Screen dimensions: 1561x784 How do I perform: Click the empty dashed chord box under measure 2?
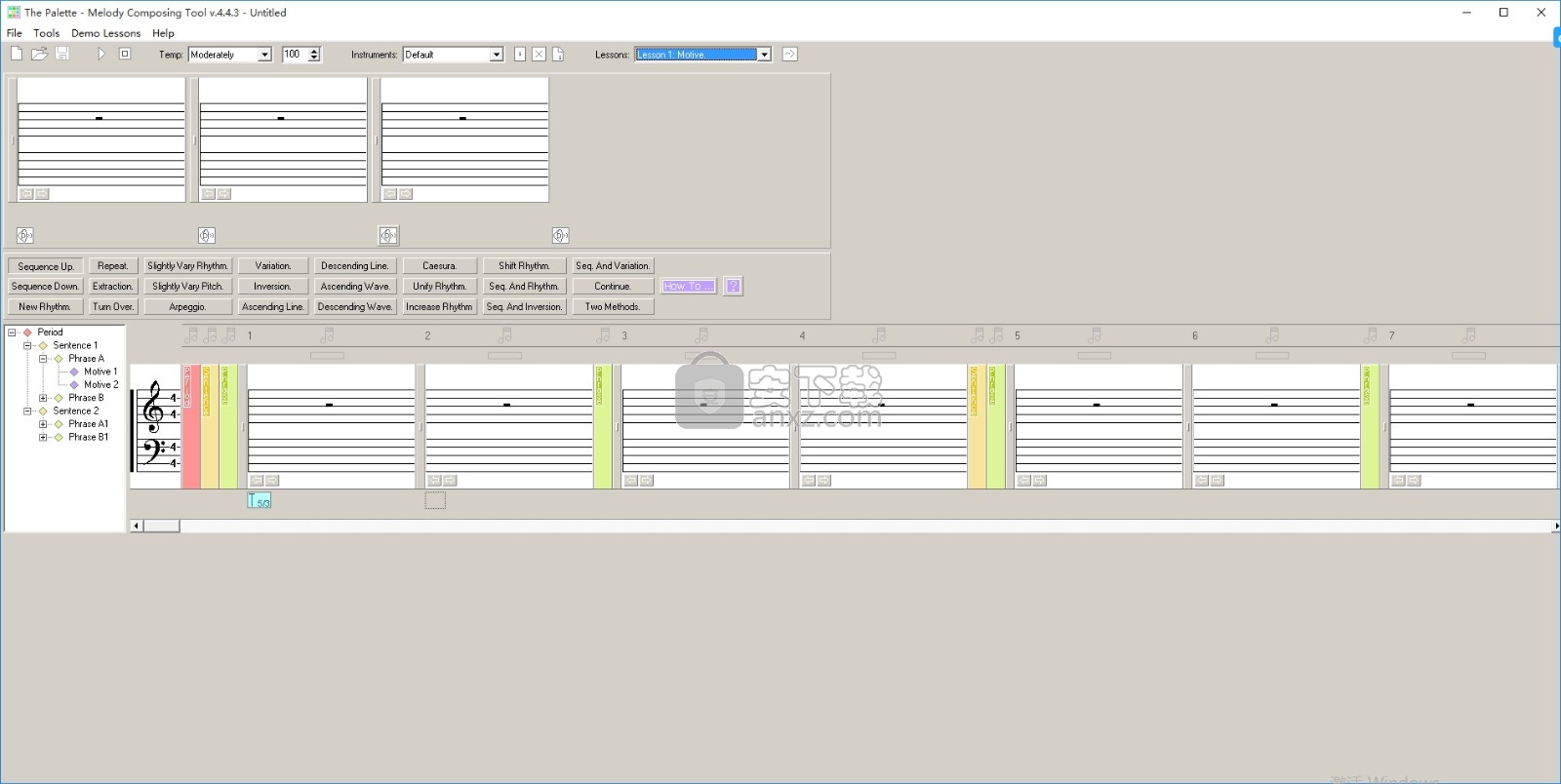click(435, 501)
